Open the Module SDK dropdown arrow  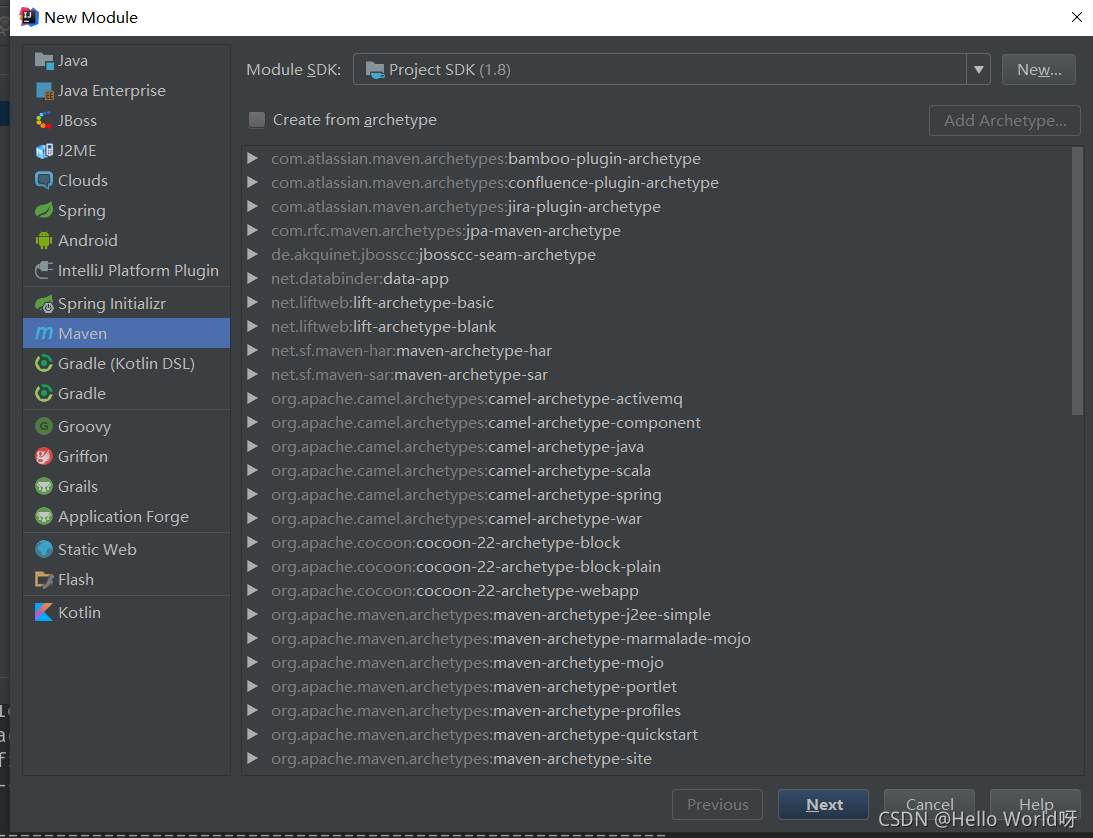pos(979,70)
